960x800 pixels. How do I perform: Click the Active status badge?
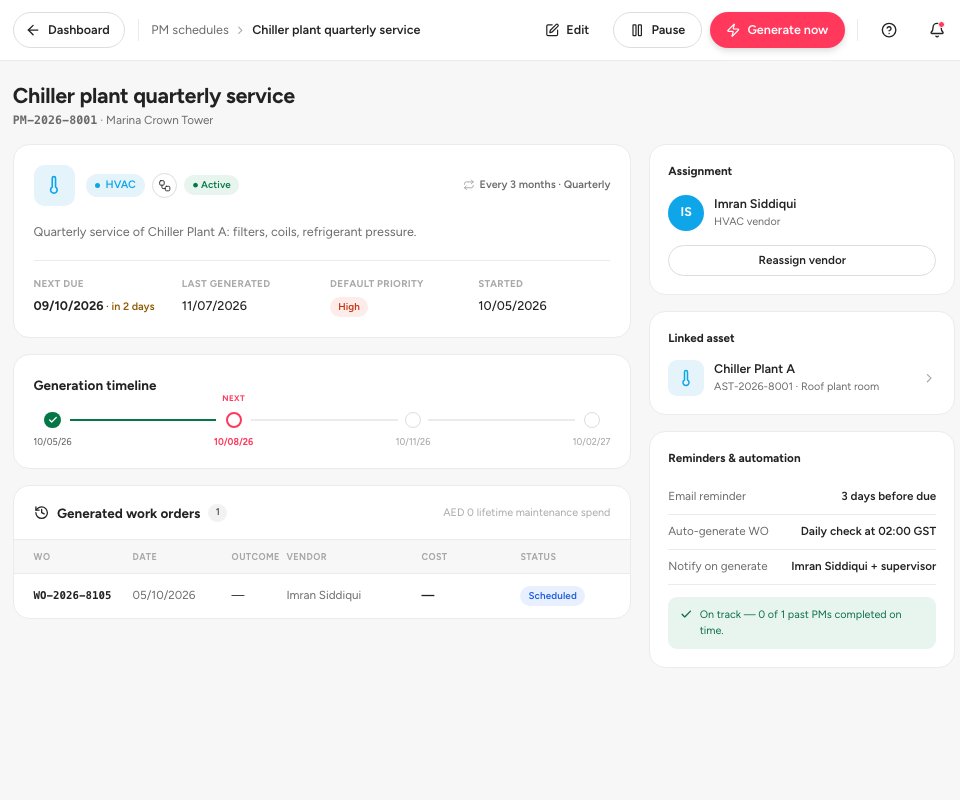tap(211, 185)
